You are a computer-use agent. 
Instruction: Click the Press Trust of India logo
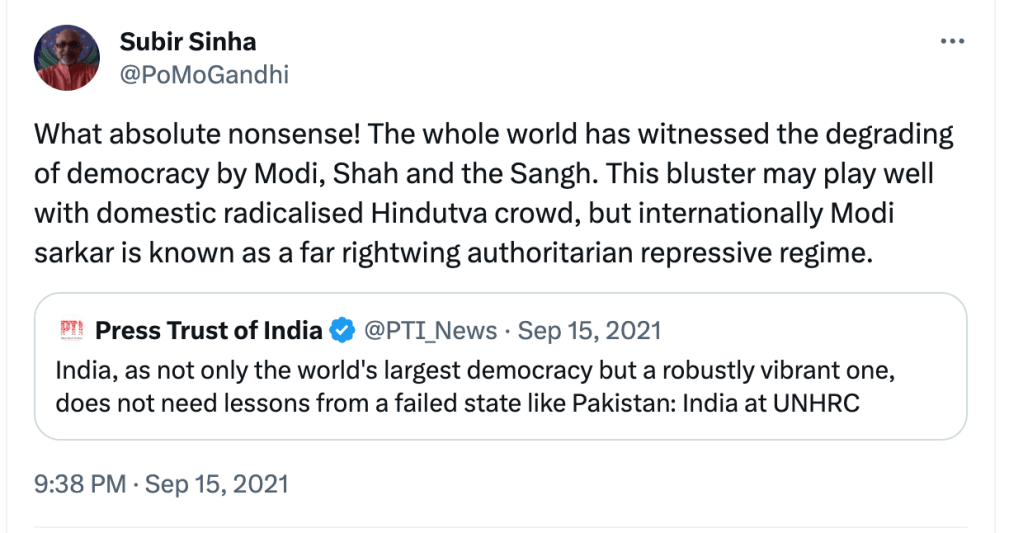[71, 329]
